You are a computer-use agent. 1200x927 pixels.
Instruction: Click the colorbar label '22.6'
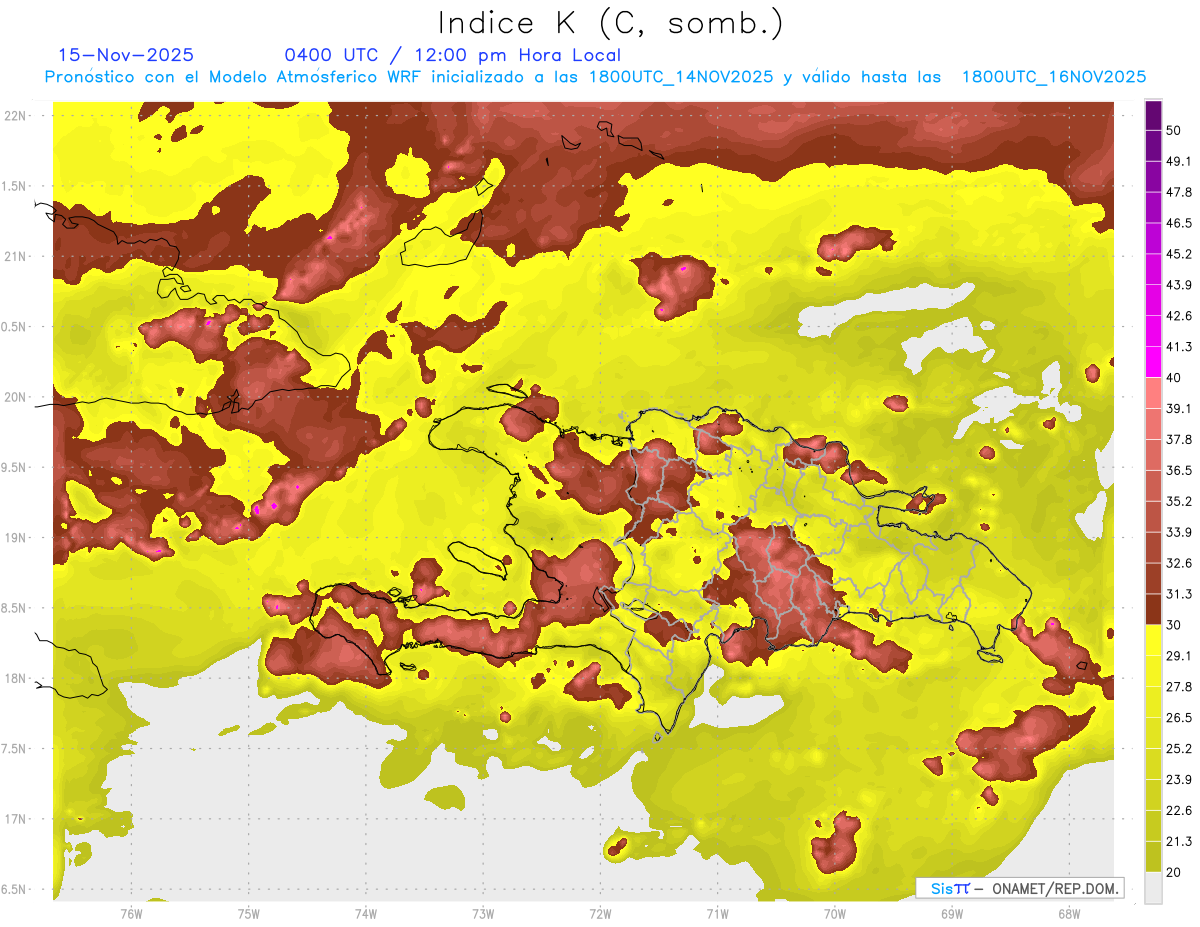1179,811
